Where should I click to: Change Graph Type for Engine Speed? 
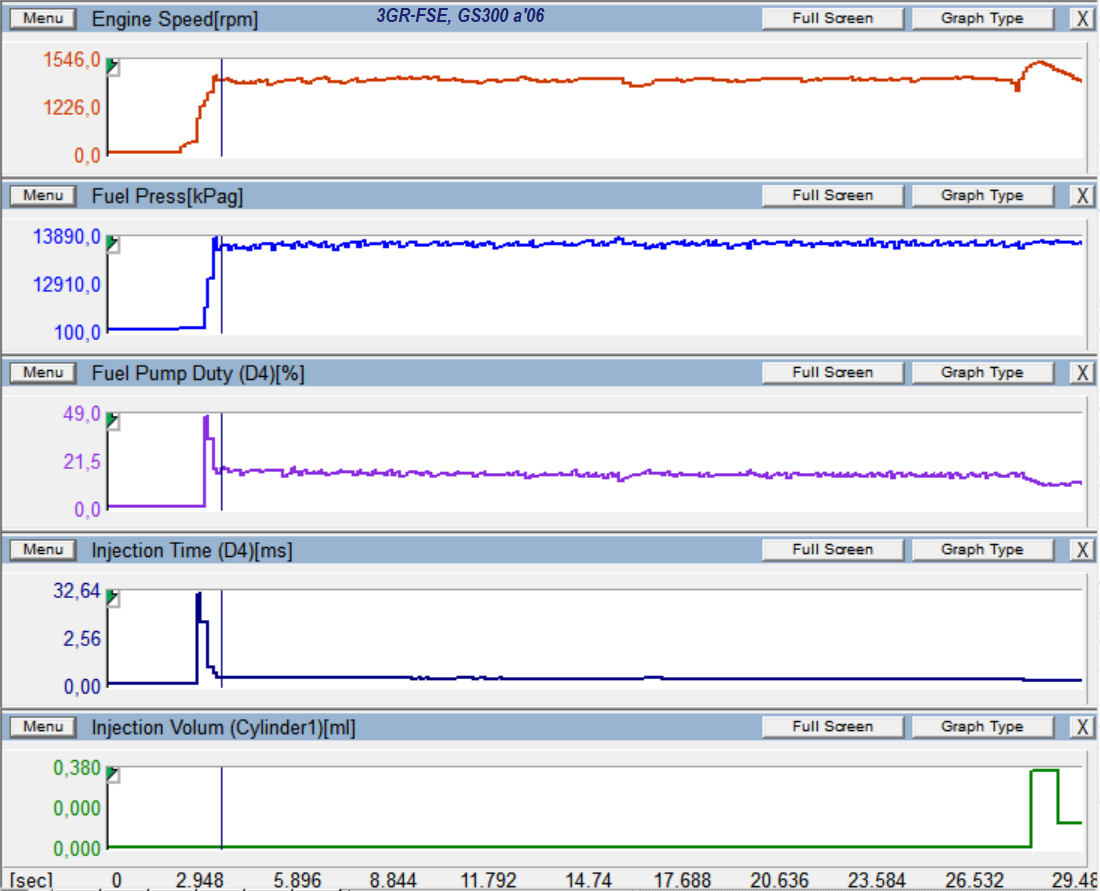(982, 19)
